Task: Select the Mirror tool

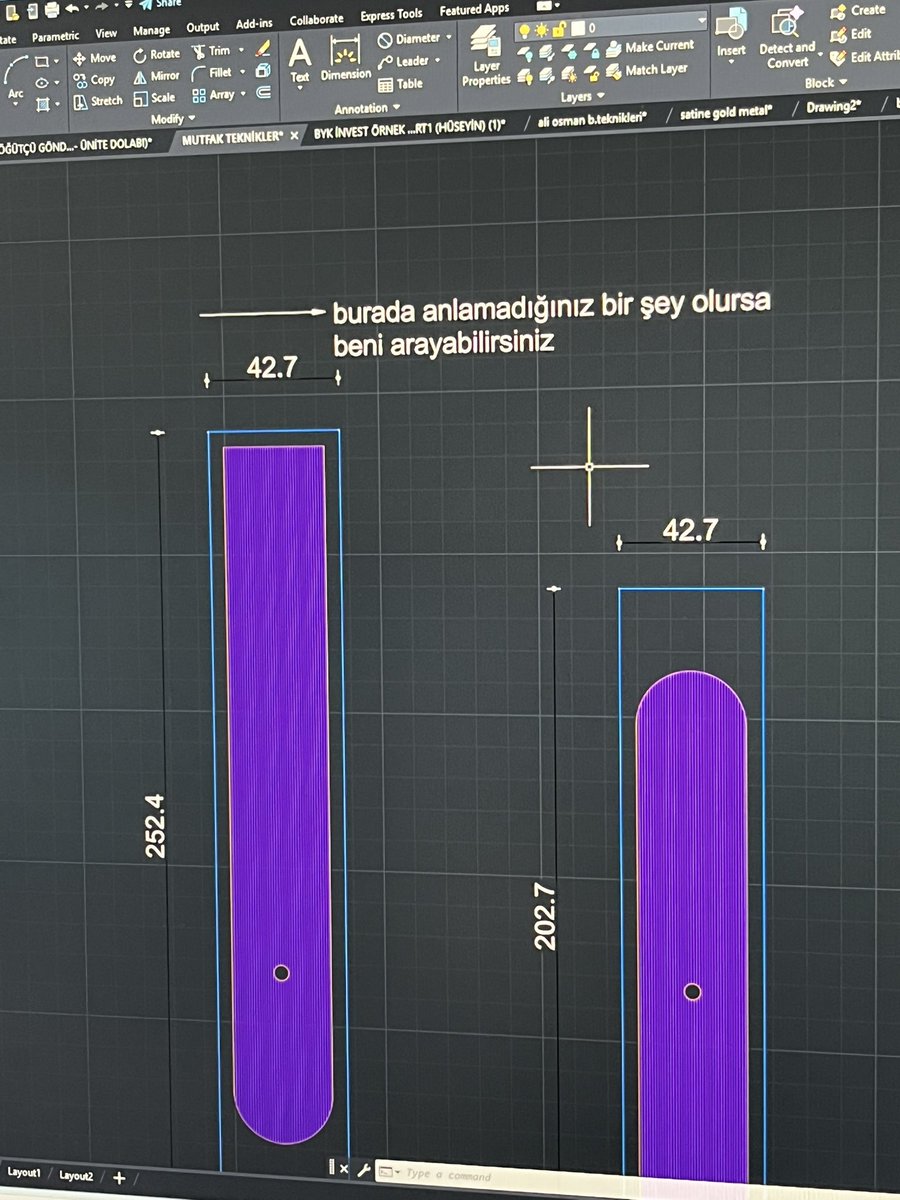Action: click(x=156, y=76)
